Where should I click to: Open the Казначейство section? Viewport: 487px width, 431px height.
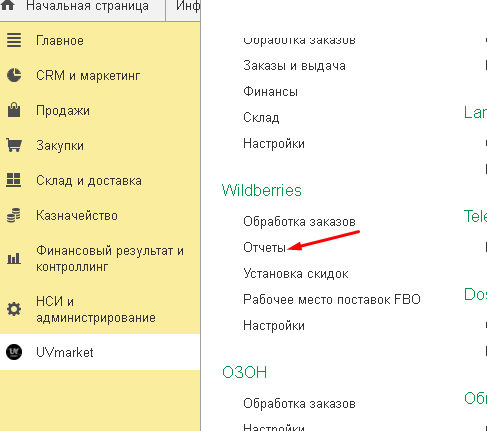(77, 215)
